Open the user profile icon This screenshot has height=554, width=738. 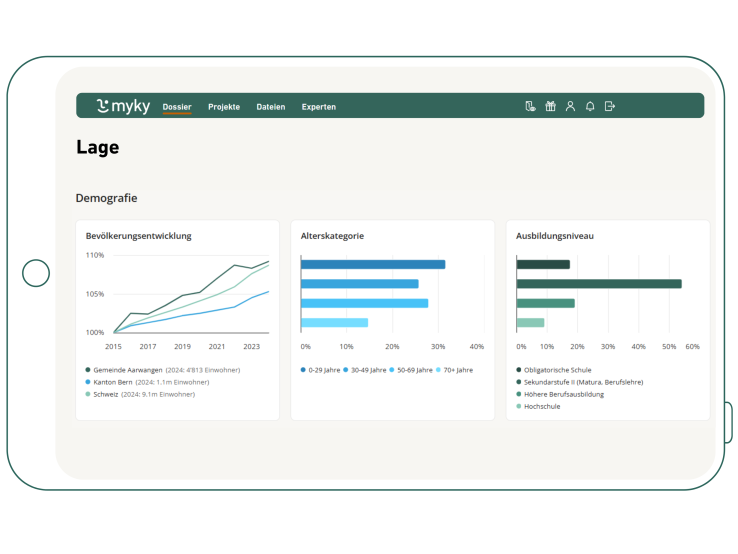tap(570, 106)
